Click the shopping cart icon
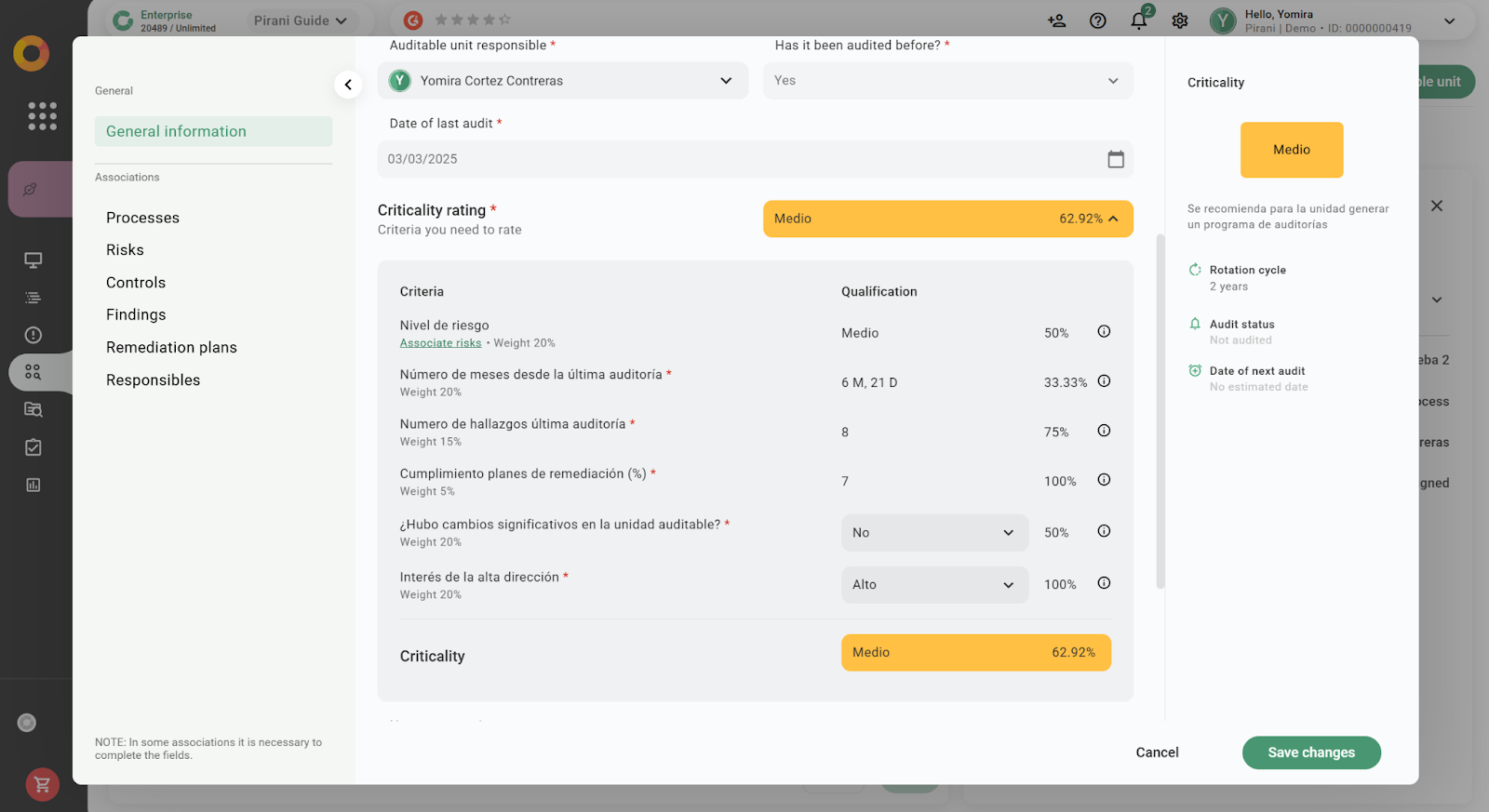This screenshot has width=1489, height=812. coord(42,785)
